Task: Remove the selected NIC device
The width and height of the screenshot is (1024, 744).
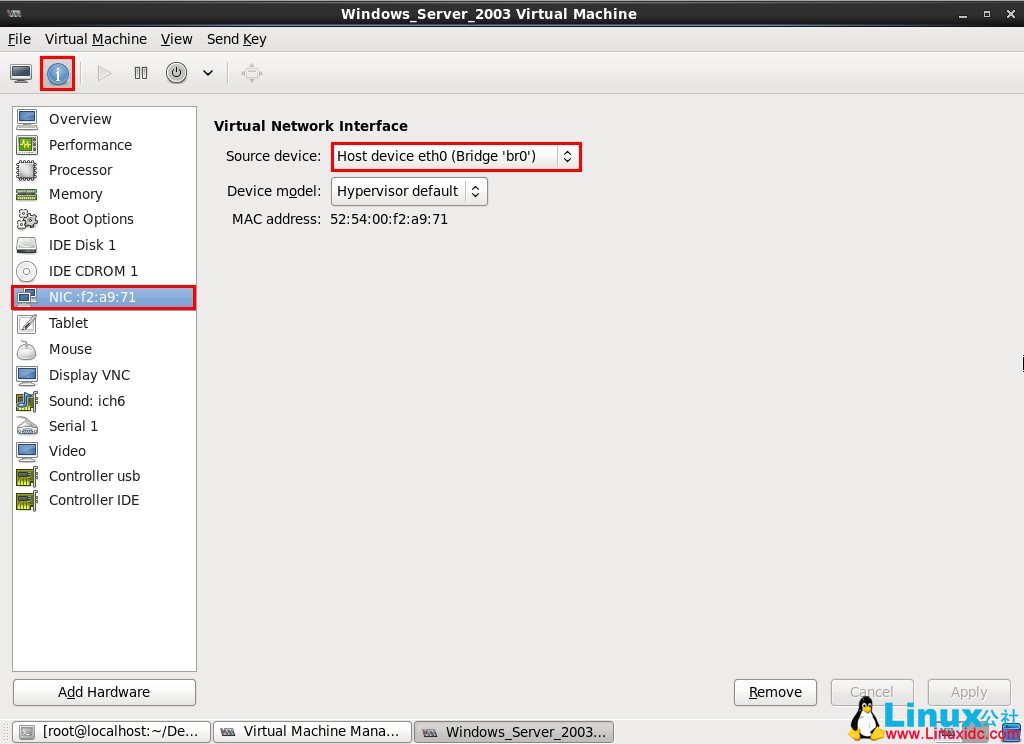Action: coord(775,692)
